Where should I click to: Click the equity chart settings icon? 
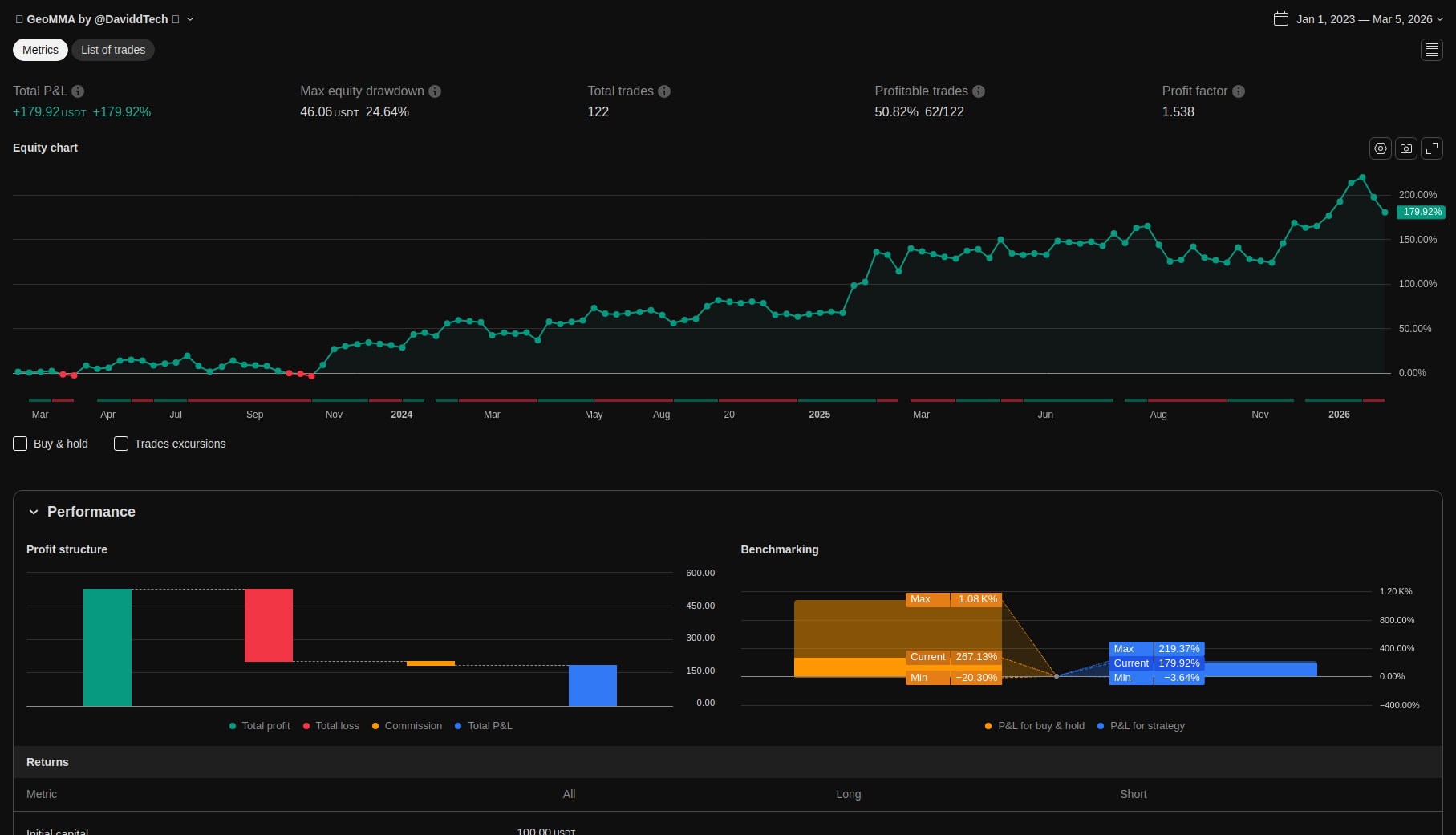[1380, 148]
